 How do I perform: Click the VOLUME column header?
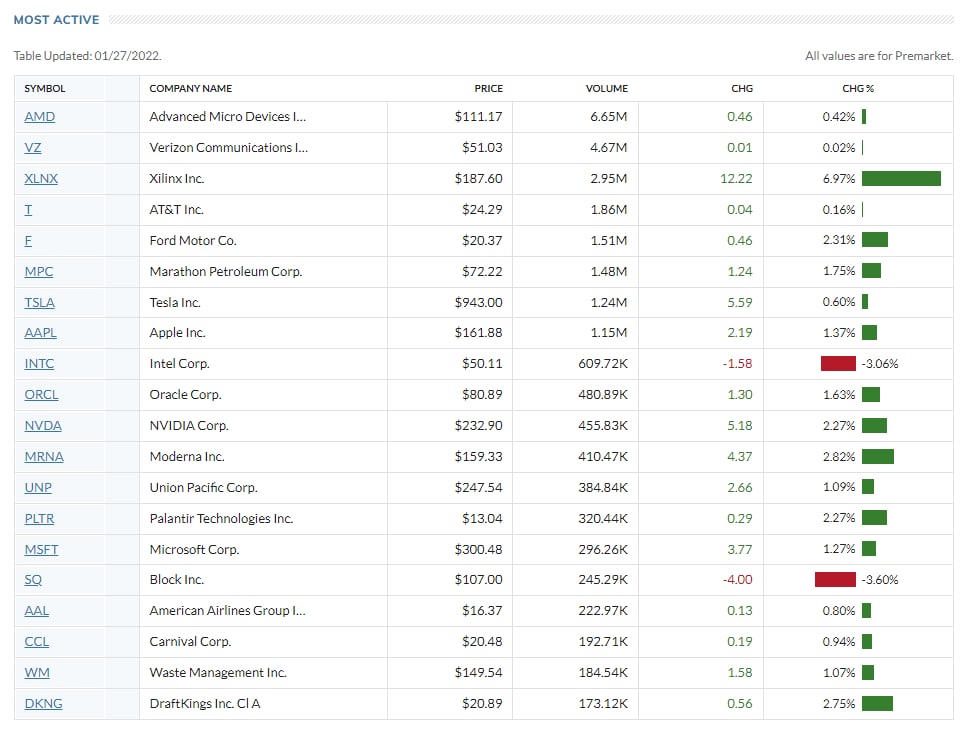607,88
